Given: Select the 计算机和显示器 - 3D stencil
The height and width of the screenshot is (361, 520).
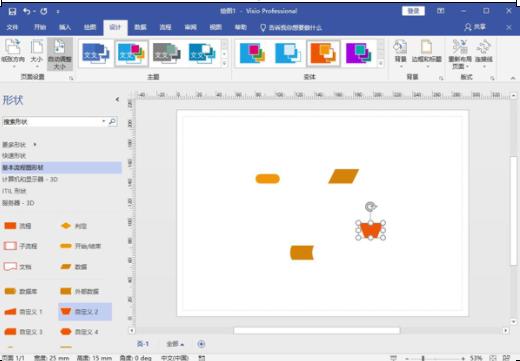Looking at the screenshot, I should [30, 179].
